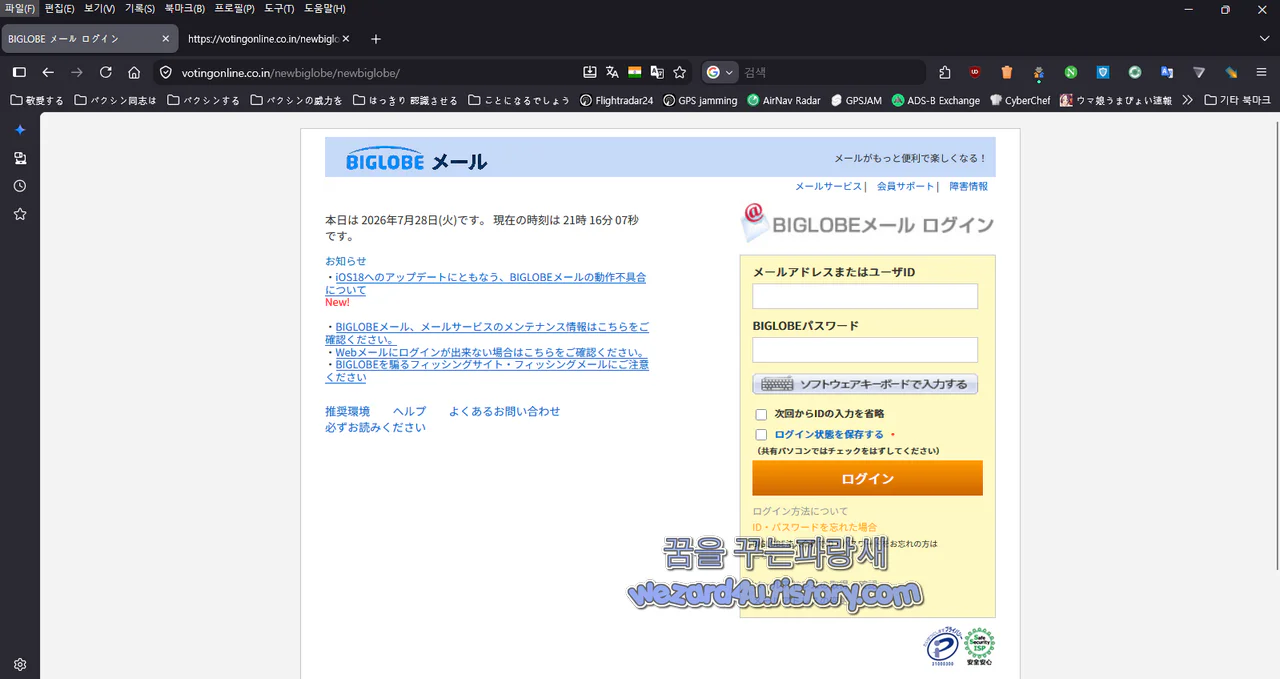Open the CyberChef bookmark
Image resolution: width=1280 pixels, height=679 pixels.
click(1019, 100)
